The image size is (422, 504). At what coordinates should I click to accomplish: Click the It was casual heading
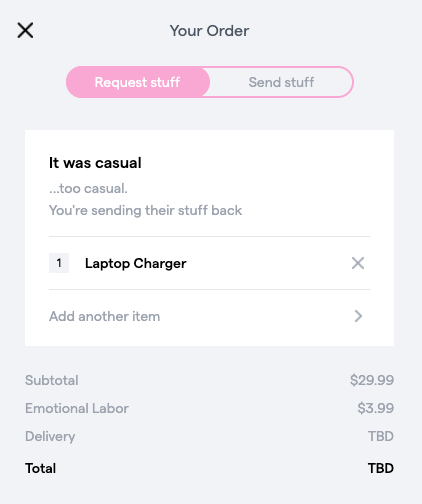(x=95, y=163)
